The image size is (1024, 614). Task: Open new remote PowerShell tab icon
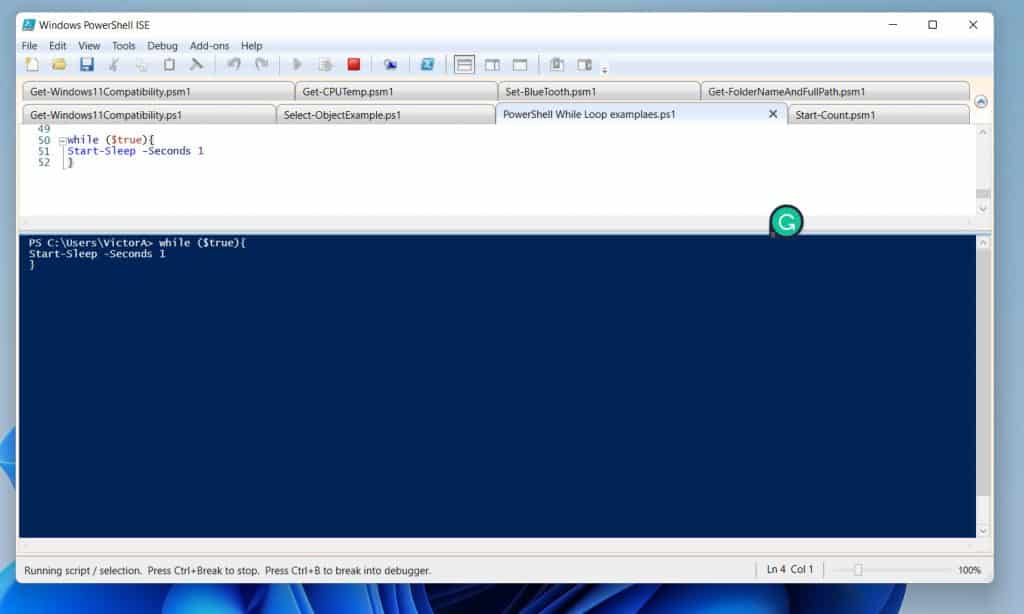coord(390,64)
